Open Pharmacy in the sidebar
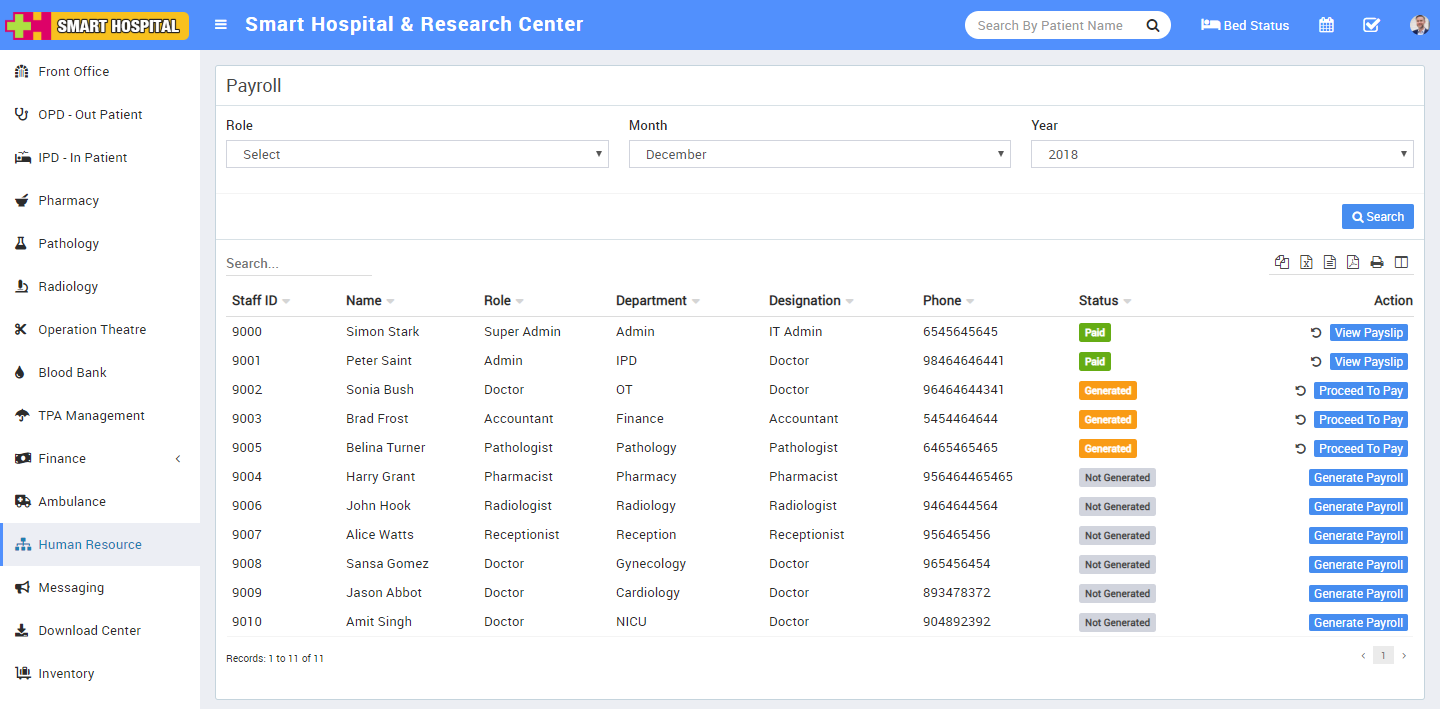The height and width of the screenshot is (709, 1440). tap(68, 200)
